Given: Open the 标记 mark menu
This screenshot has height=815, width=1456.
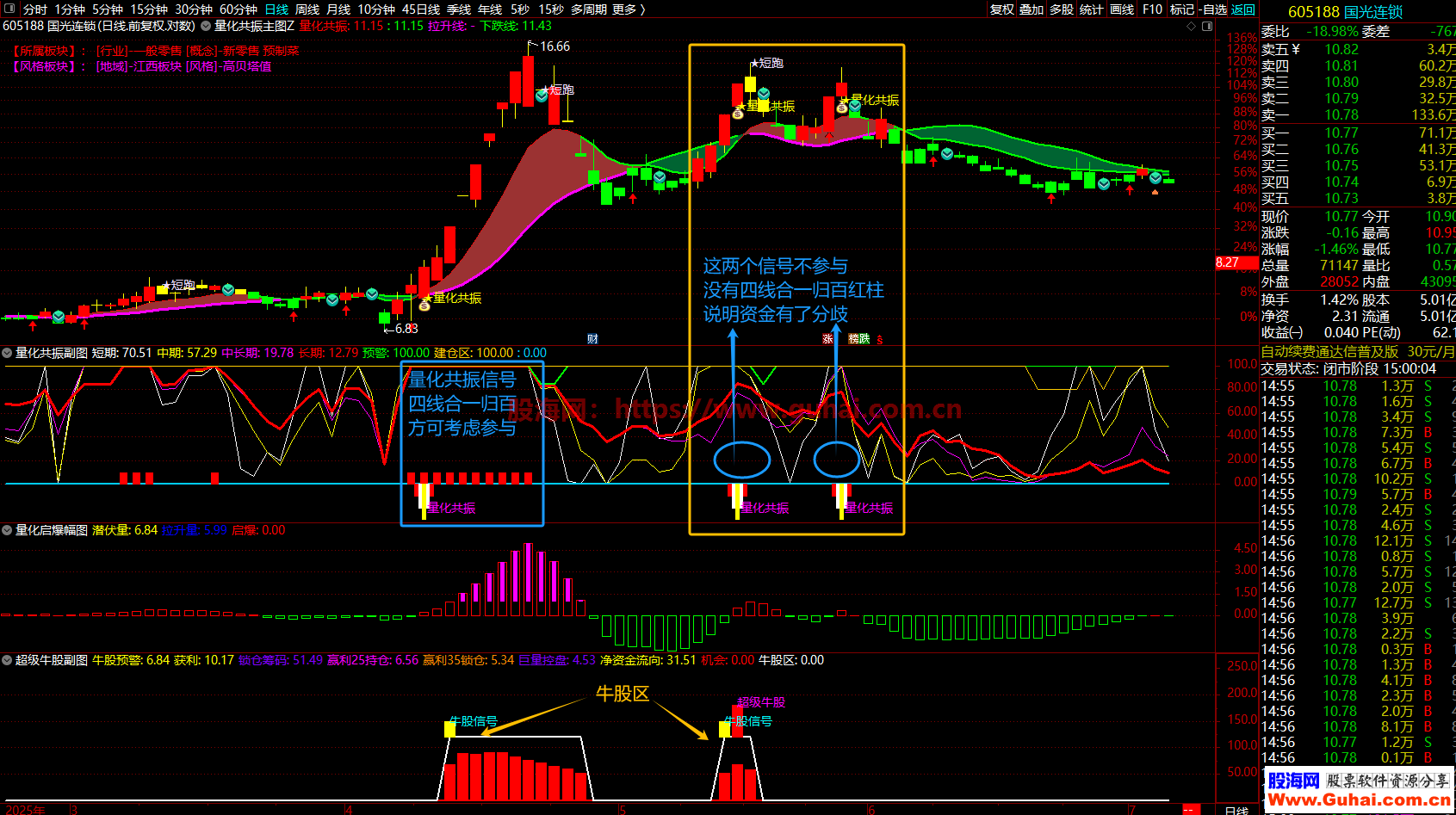Looking at the screenshot, I should (x=1182, y=9).
